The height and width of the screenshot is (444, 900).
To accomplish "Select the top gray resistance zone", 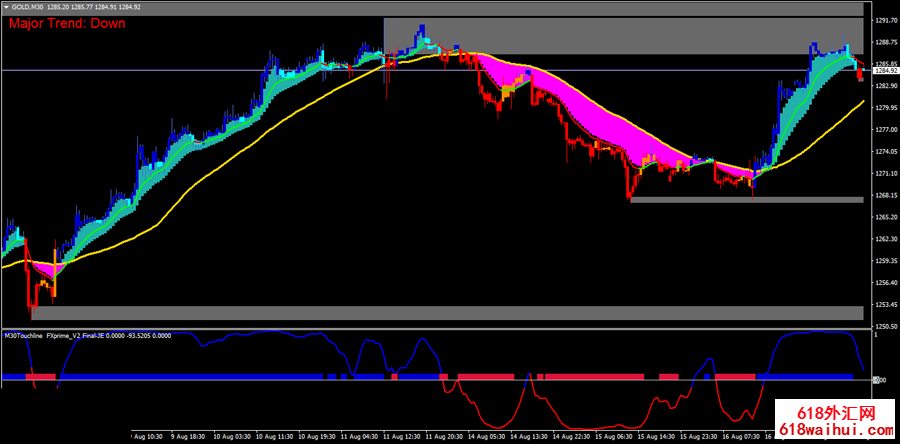I will coord(622,35).
